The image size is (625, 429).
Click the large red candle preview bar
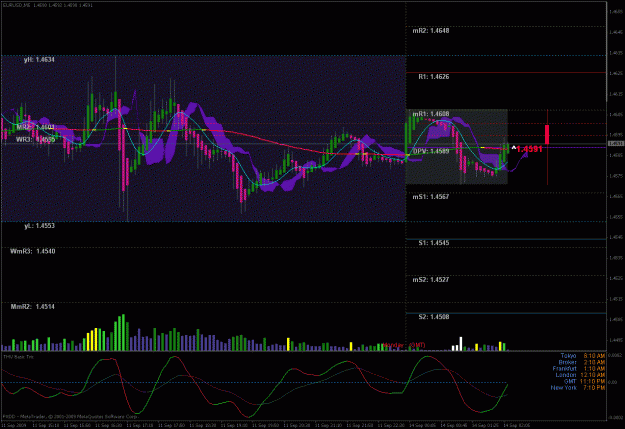(547, 134)
